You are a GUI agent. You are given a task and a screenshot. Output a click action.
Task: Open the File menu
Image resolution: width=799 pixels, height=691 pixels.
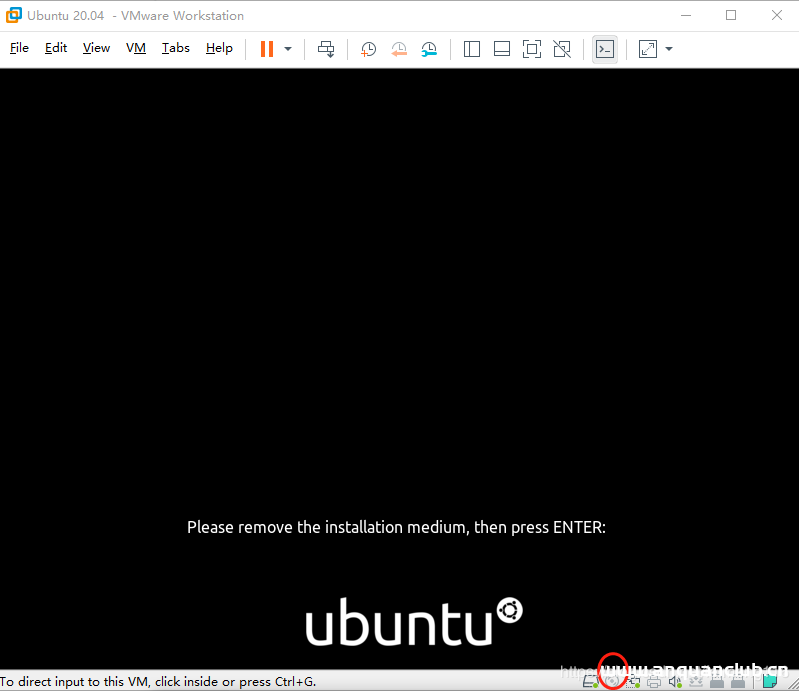(x=19, y=48)
